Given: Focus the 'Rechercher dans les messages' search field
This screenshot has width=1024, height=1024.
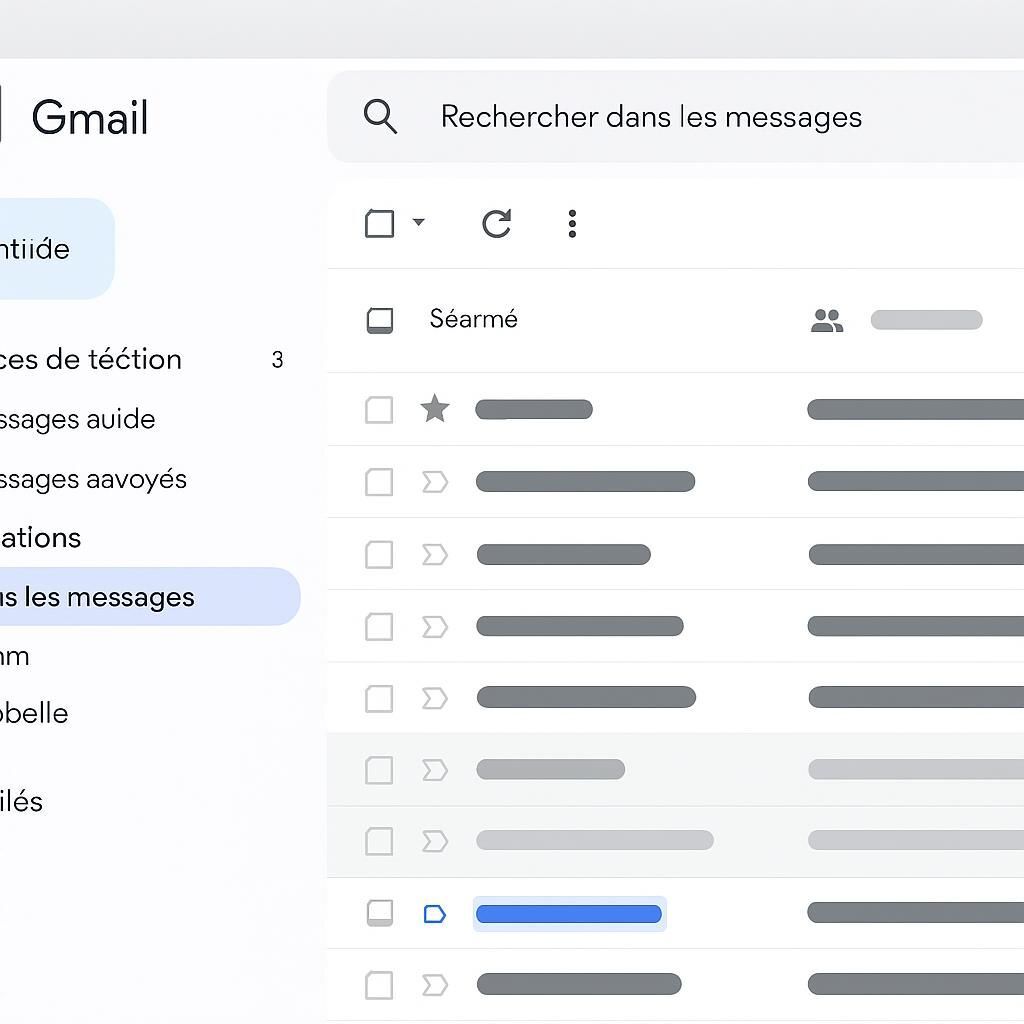Looking at the screenshot, I should coord(675,116).
